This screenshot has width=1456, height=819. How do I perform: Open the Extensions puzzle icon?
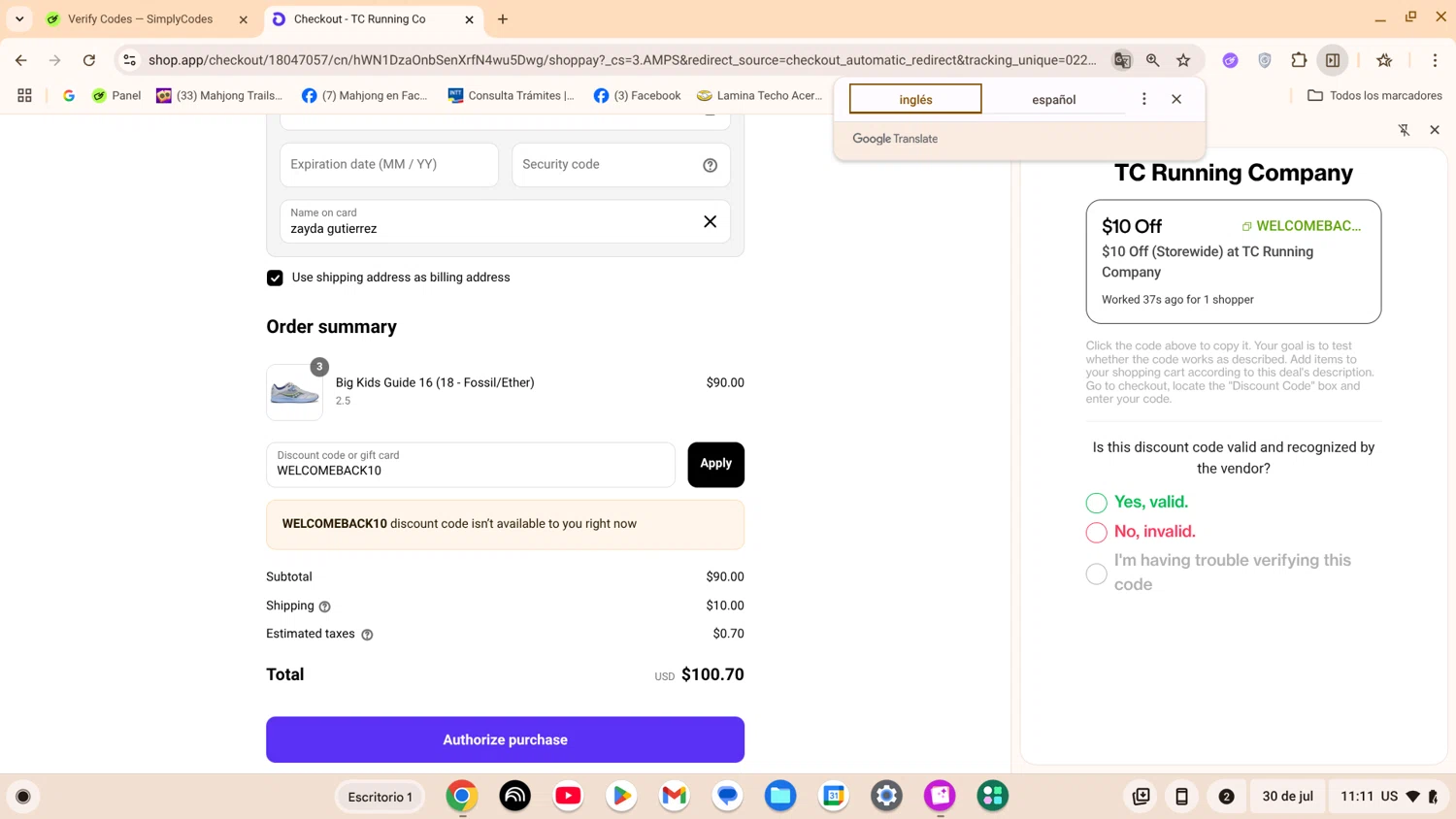pos(1299,60)
